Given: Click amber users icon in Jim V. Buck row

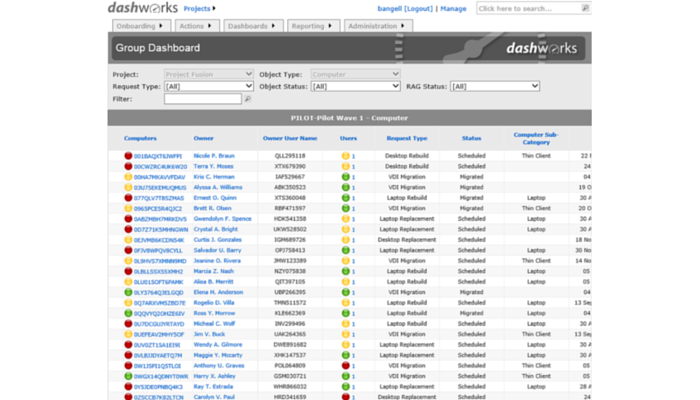Looking at the screenshot, I should (x=346, y=334).
